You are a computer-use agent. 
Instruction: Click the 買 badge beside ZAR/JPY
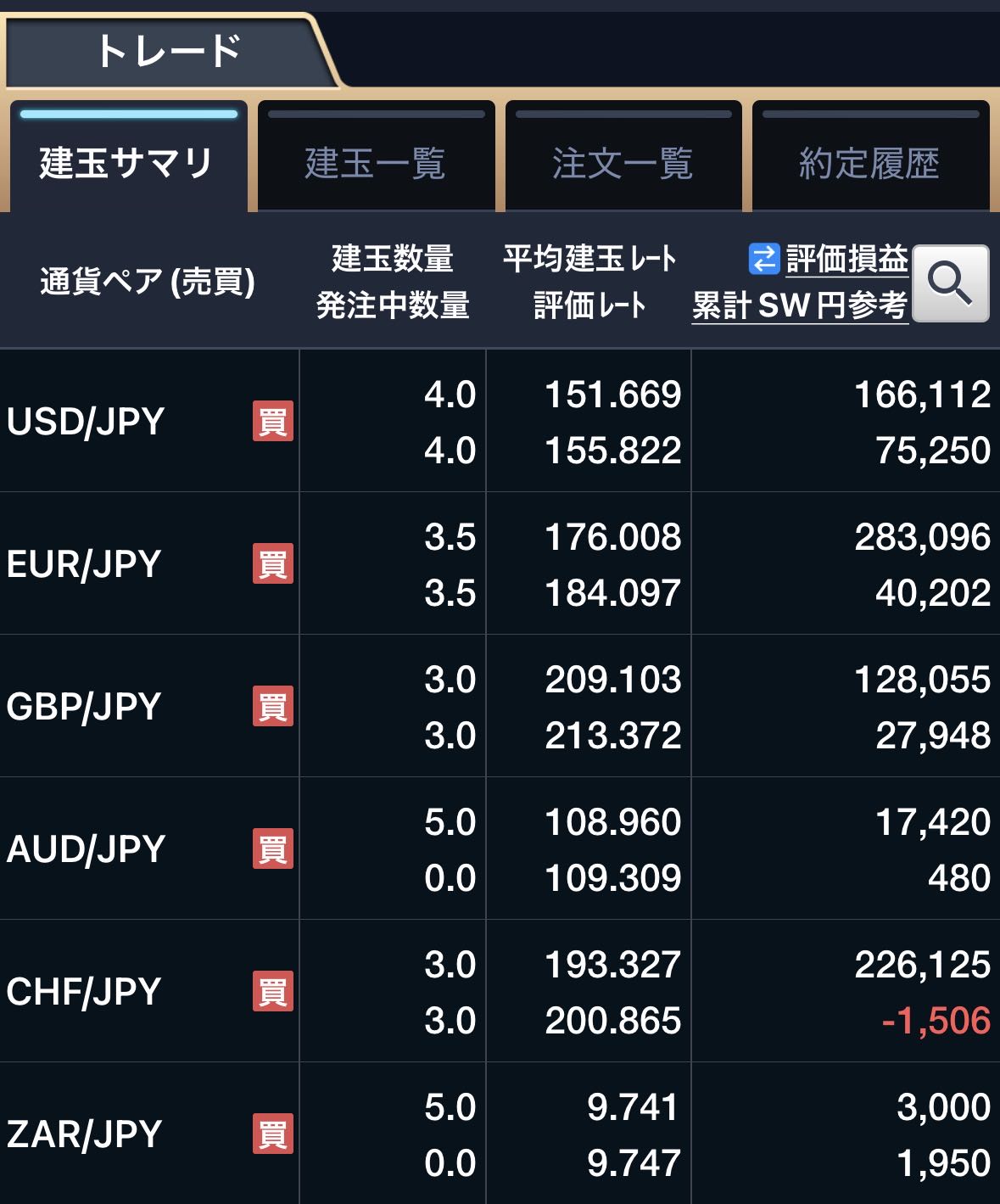coord(272,1134)
